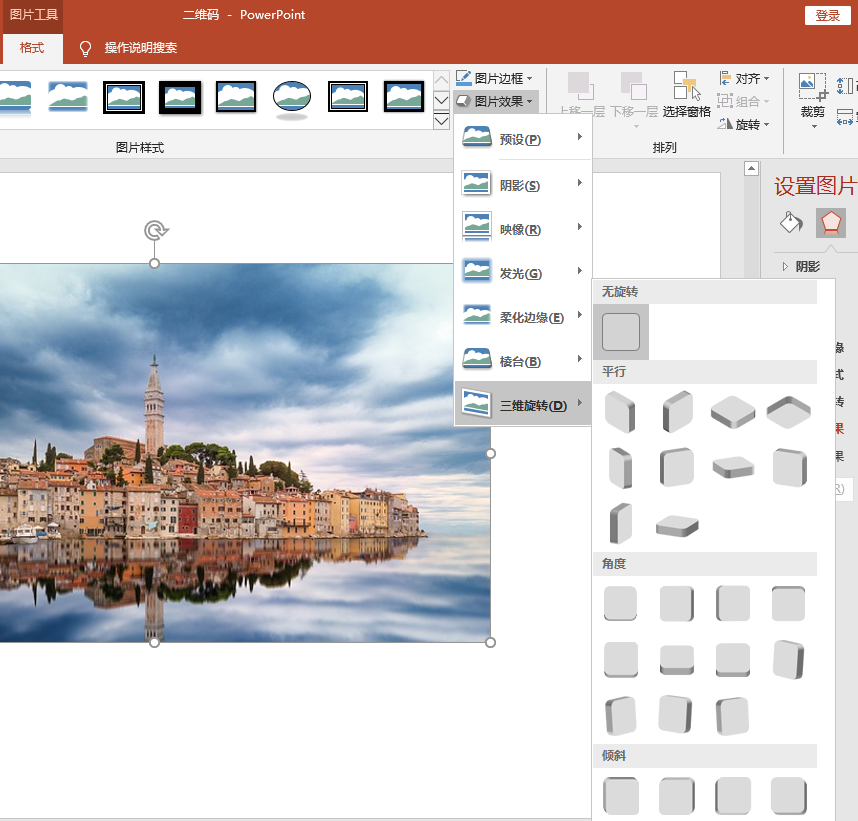Image resolution: width=858 pixels, height=821 pixels.
Task: Open Fill & Line paint bucket tab
Action: coord(791,222)
